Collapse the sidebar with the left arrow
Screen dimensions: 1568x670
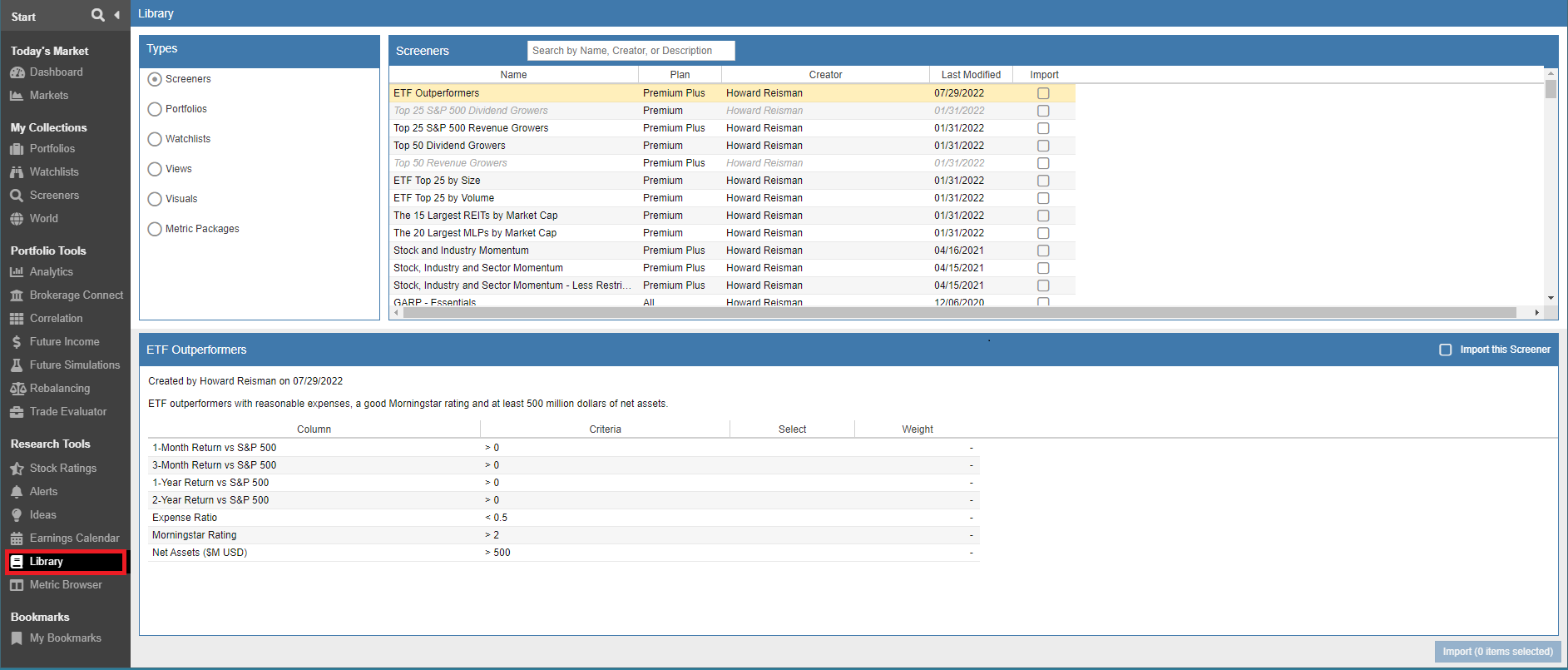click(x=117, y=15)
